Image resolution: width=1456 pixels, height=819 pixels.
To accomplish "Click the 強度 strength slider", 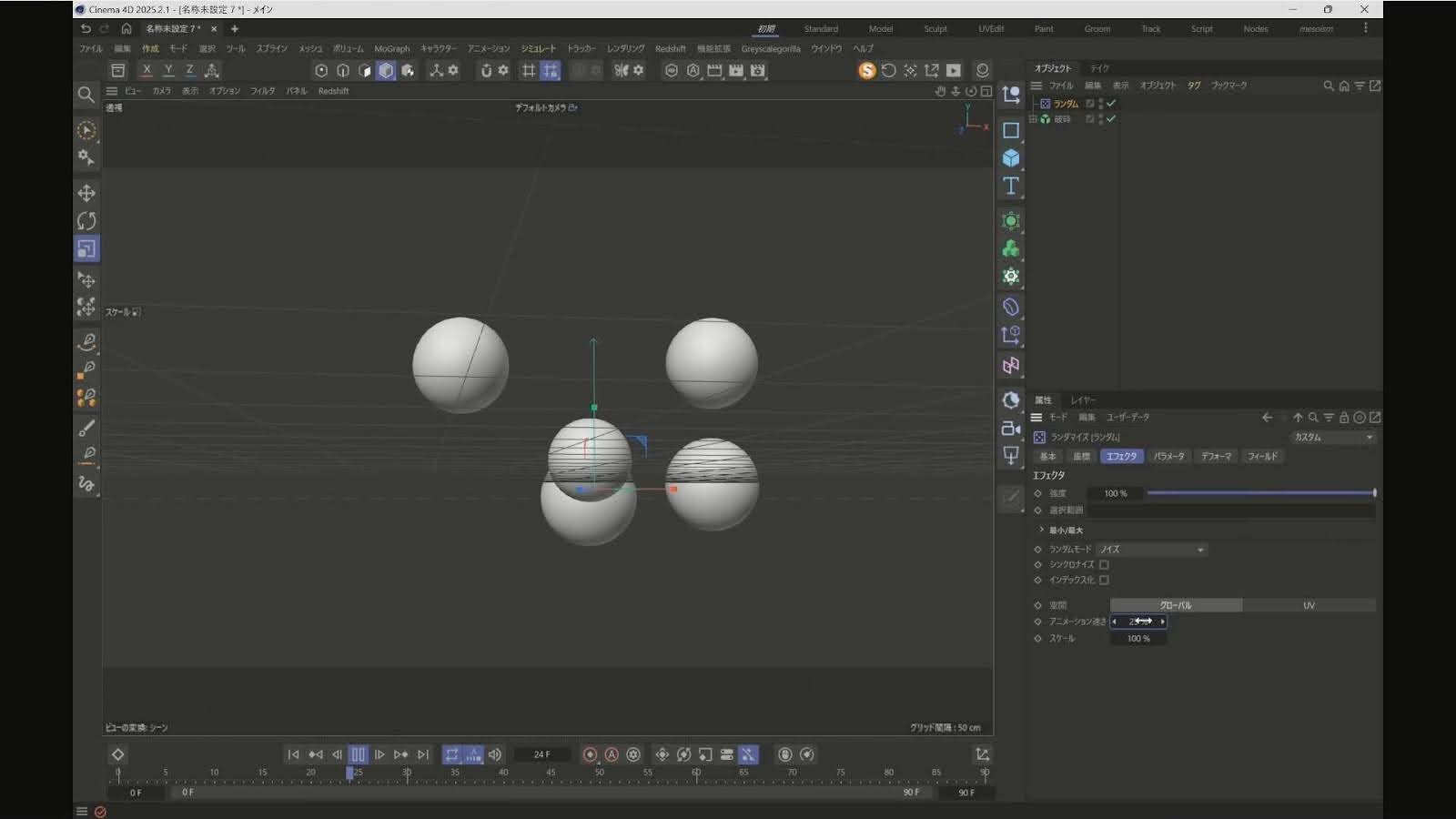I will [1260, 493].
